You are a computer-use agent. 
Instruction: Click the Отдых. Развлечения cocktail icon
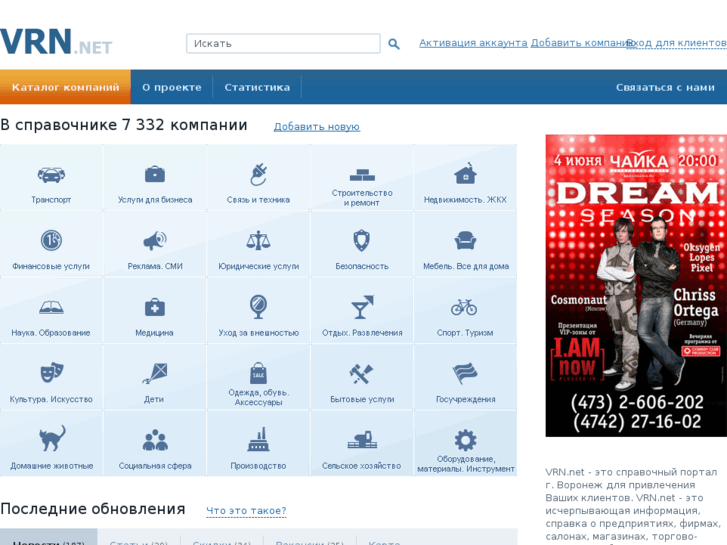coord(362,307)
